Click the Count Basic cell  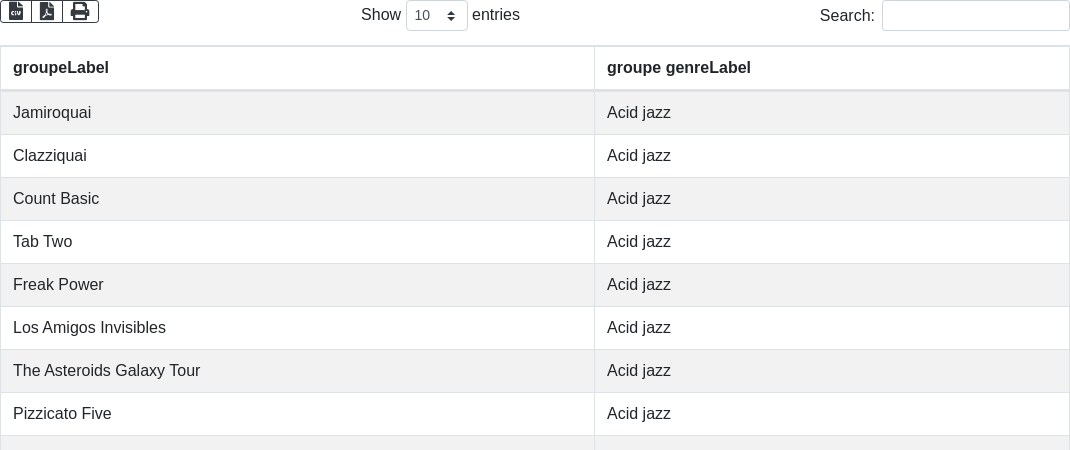(56, 199)
